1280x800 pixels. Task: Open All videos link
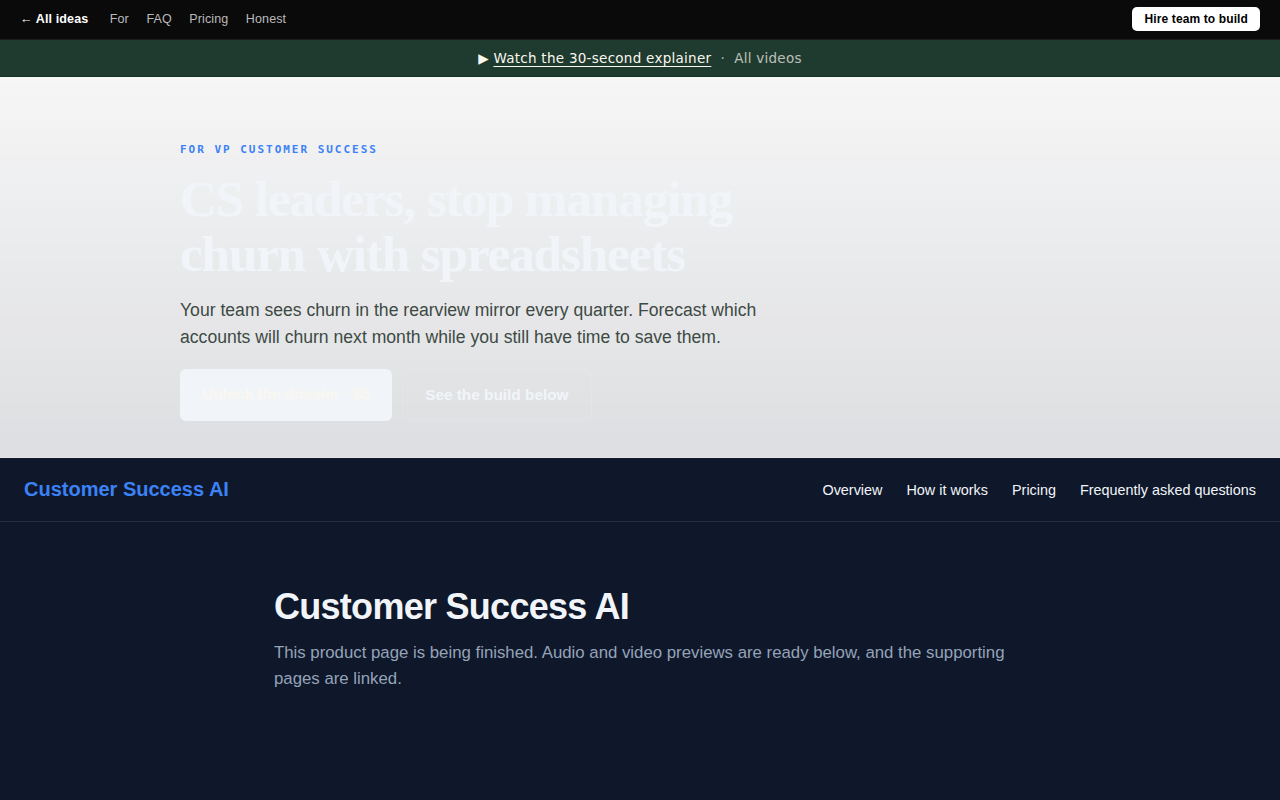pos(768,58)
